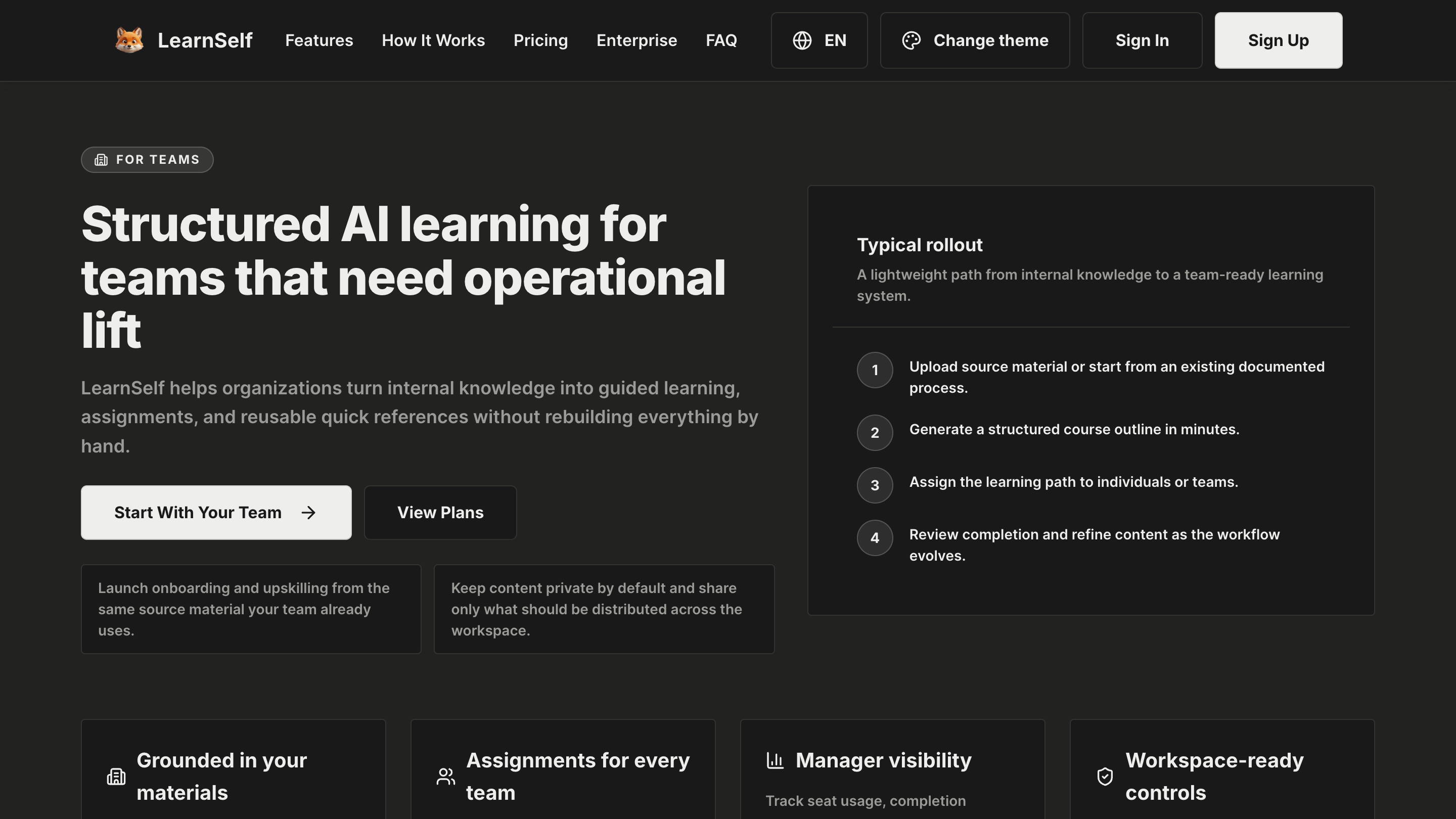Open the EN language selector

click(820, 40)
